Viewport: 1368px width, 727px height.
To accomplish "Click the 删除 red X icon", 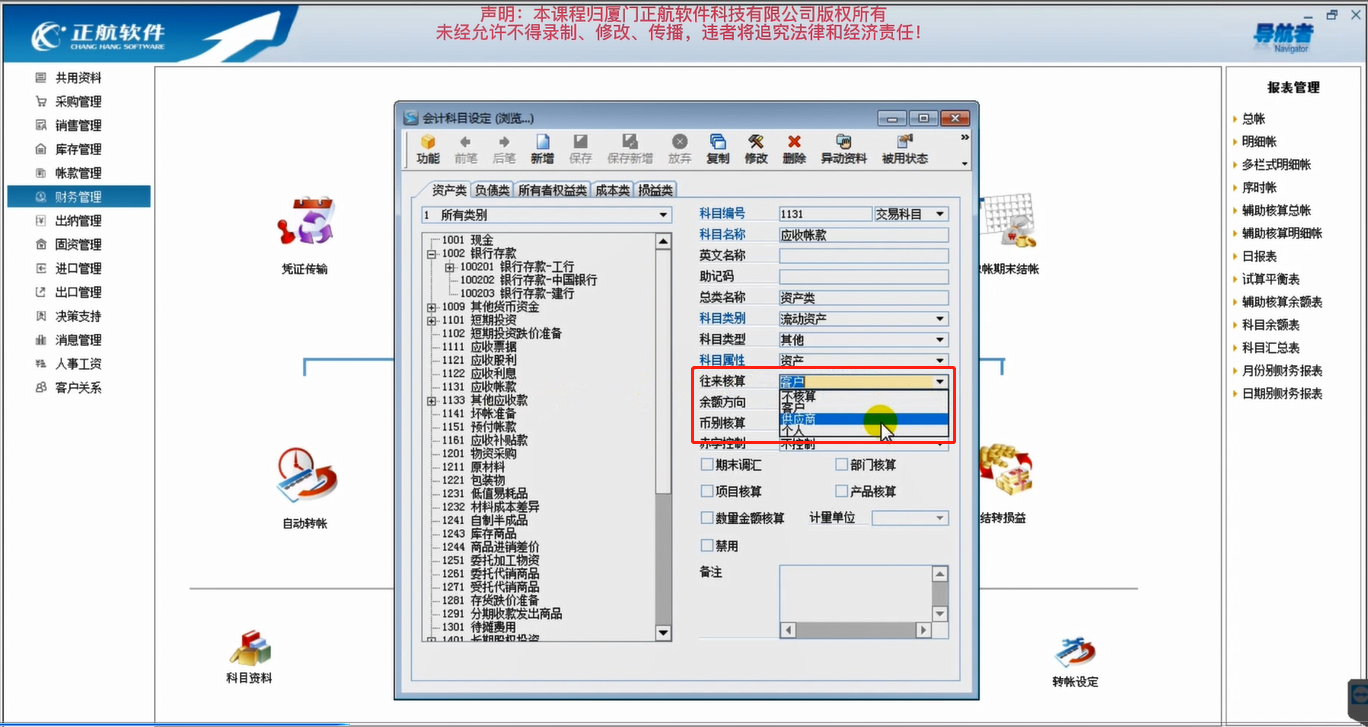I will click(794, 149).
